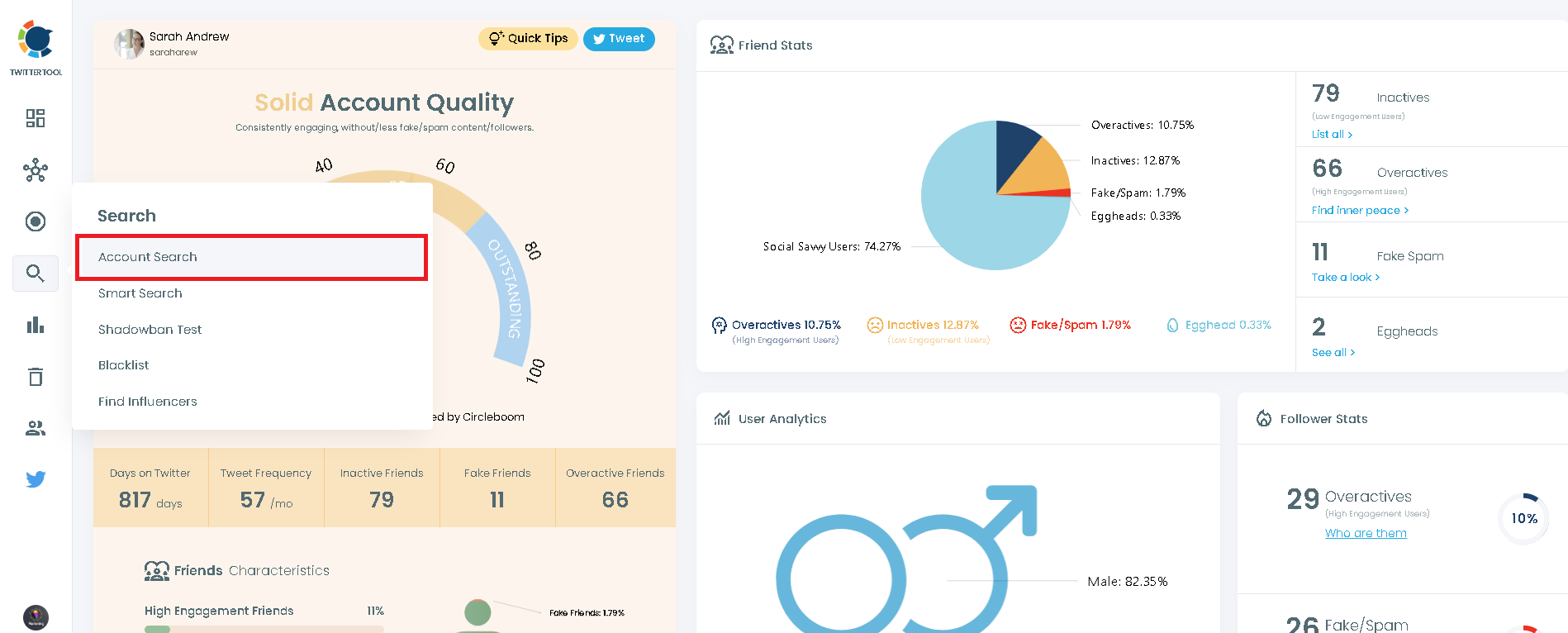Click the blue Tweet button
1568x633 pixels.
(x=619, y=39)
